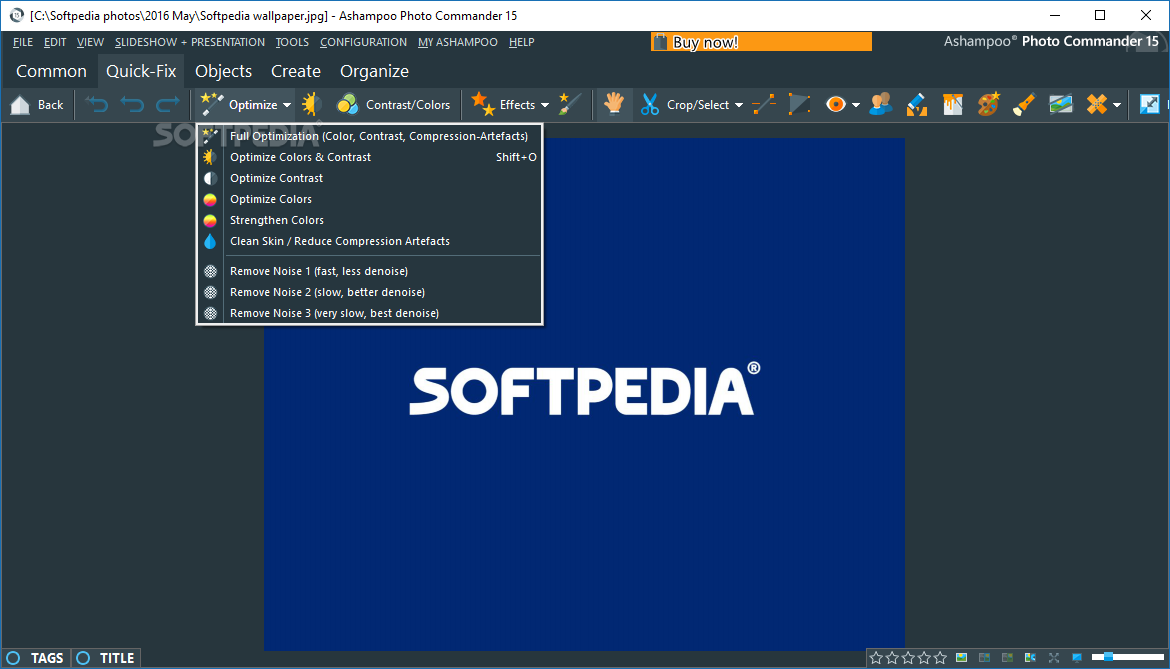Click the Softpedia image on canvas
The height and width of the screenshot is (669, 1170).
pos(584,394)
